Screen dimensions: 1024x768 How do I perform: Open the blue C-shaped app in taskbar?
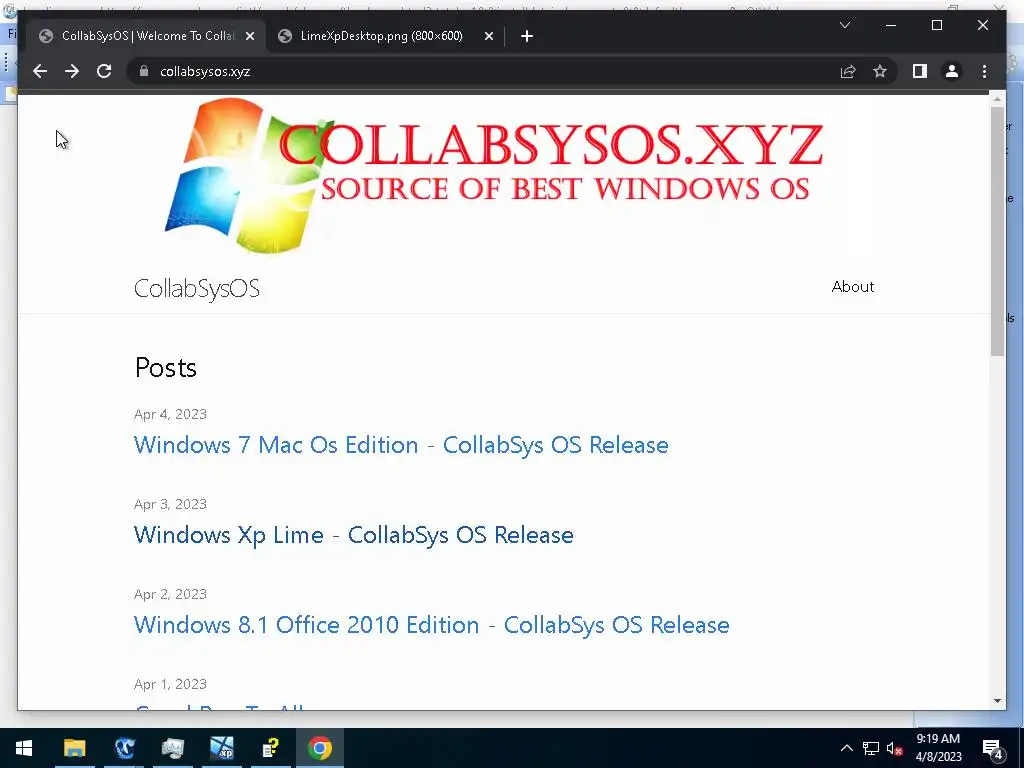point(123,748)
